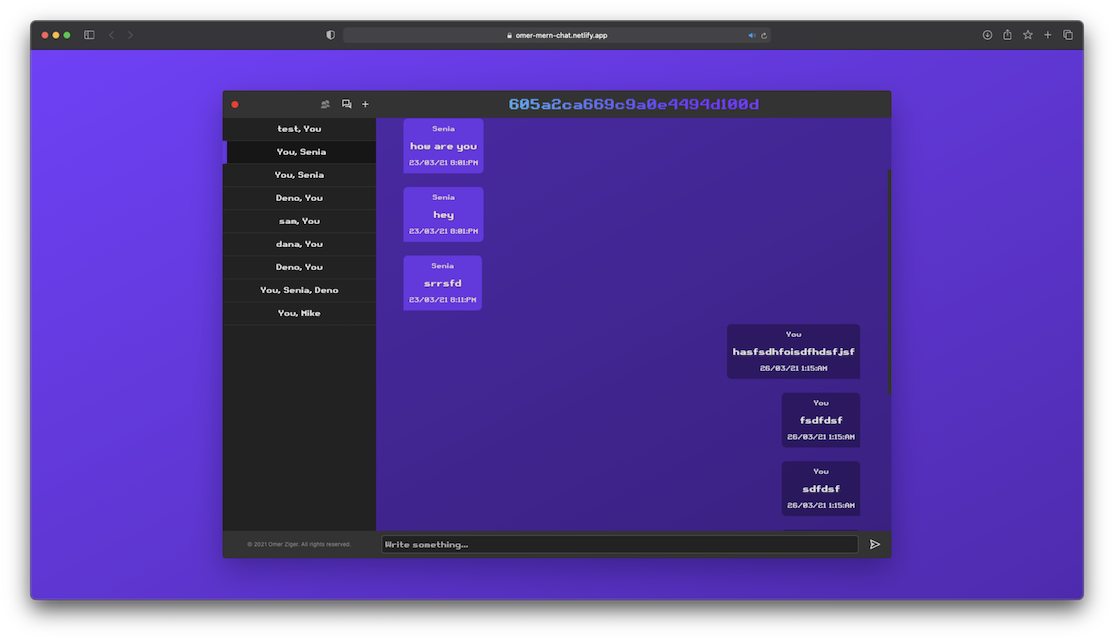Viewport: 1114px width, 640px height.
Task: Open the "sam, You" chat
Action: (299, 221)
